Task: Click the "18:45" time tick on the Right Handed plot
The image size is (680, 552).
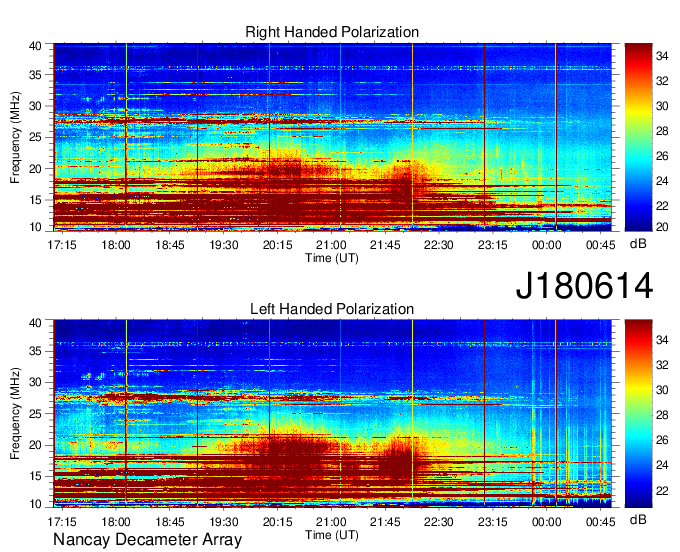Action: 170,245
